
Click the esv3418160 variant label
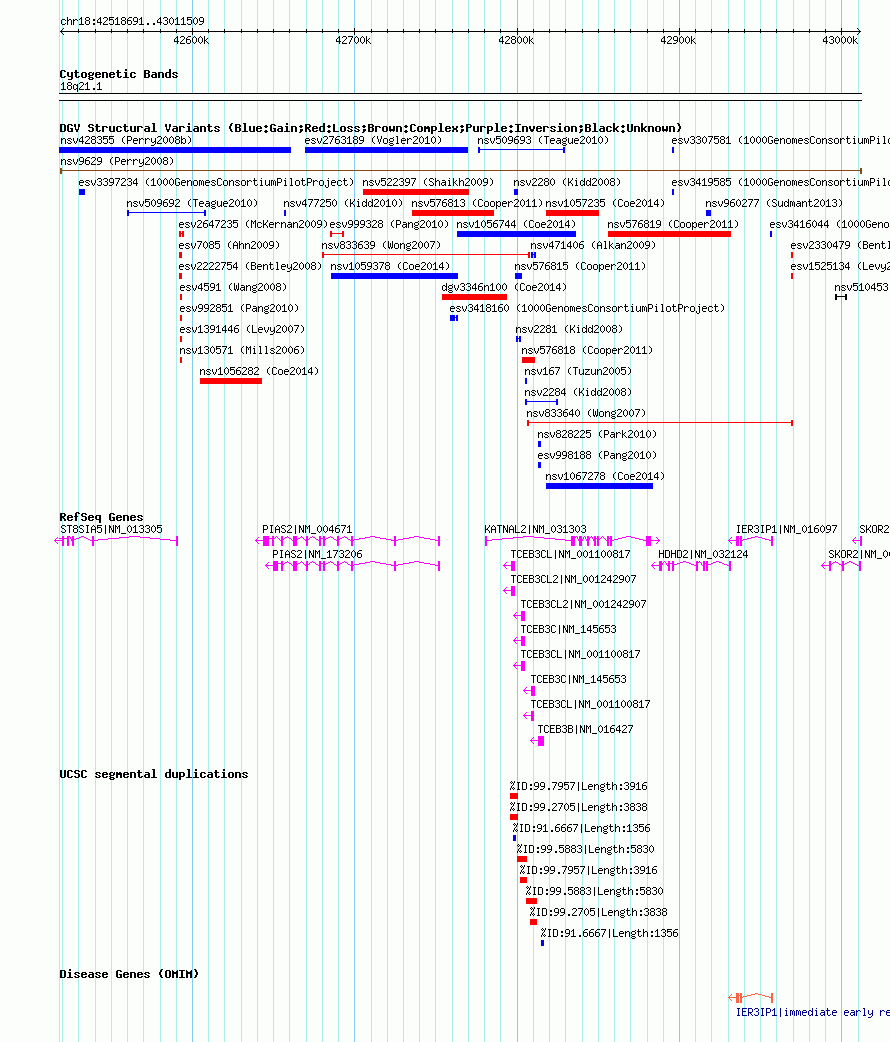(x=587, y=308)
